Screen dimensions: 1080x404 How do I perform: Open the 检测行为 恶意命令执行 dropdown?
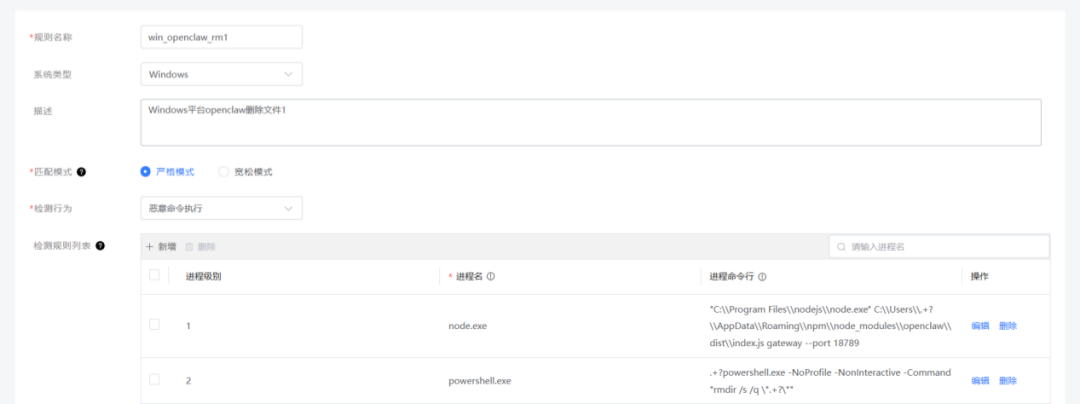[x=221, y=208]
